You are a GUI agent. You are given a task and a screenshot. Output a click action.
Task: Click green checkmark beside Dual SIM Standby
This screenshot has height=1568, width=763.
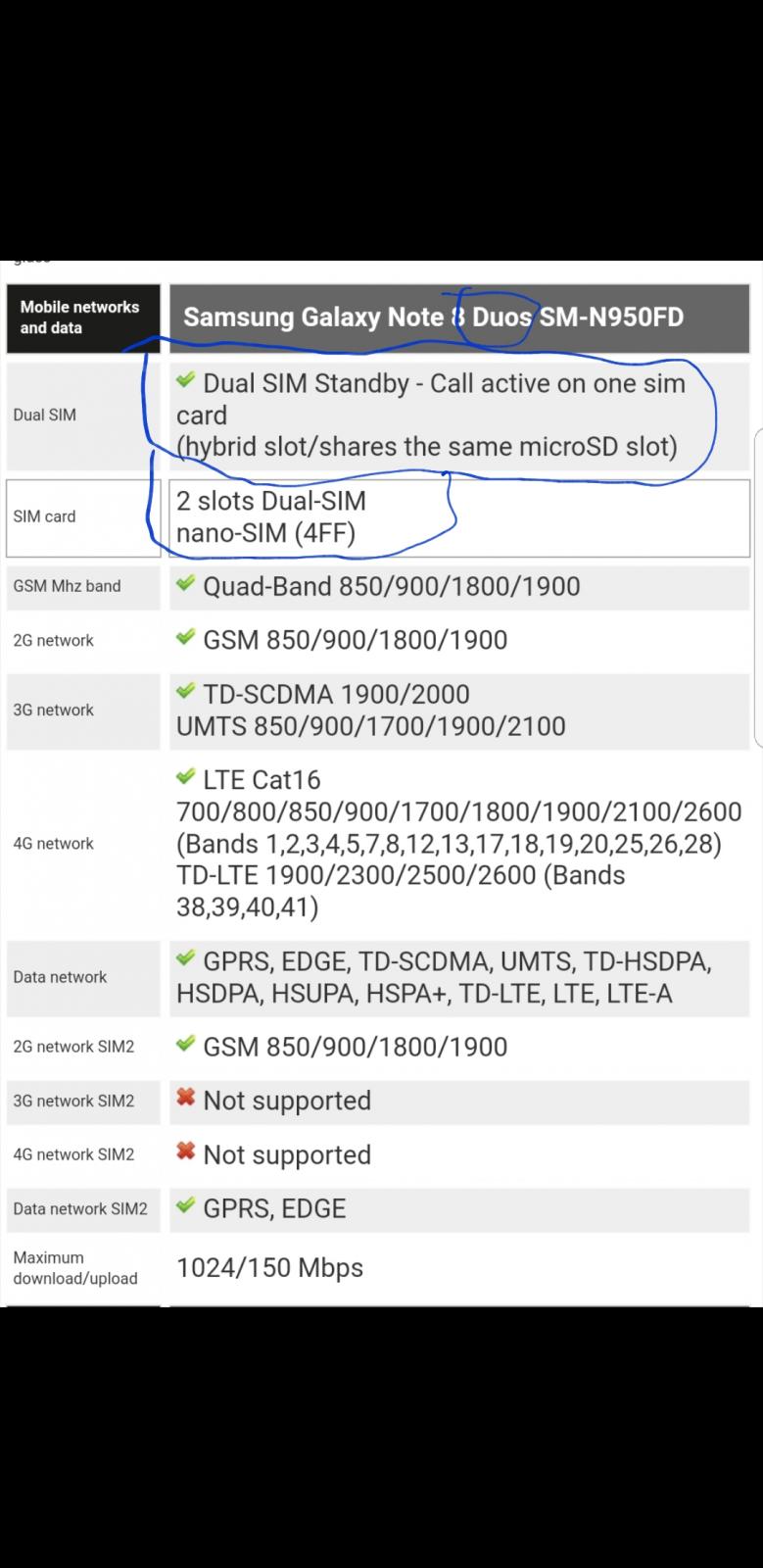pyautogui.click(x=186, y=380)
